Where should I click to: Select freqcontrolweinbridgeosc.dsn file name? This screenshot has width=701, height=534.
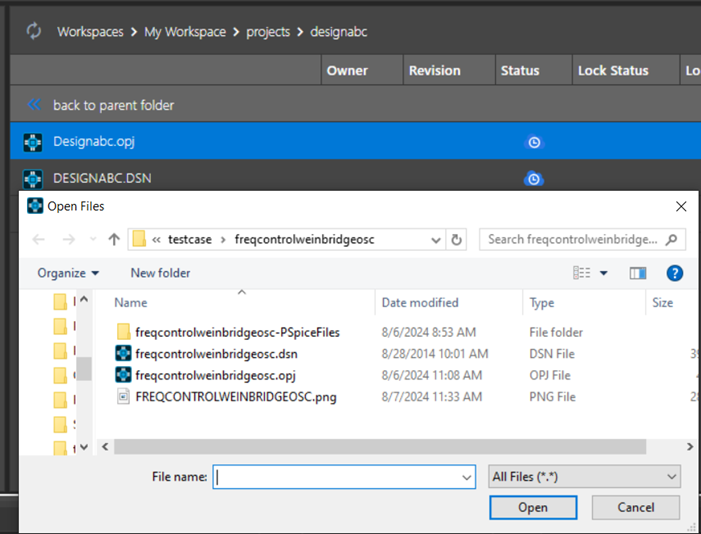coord(216,354)
